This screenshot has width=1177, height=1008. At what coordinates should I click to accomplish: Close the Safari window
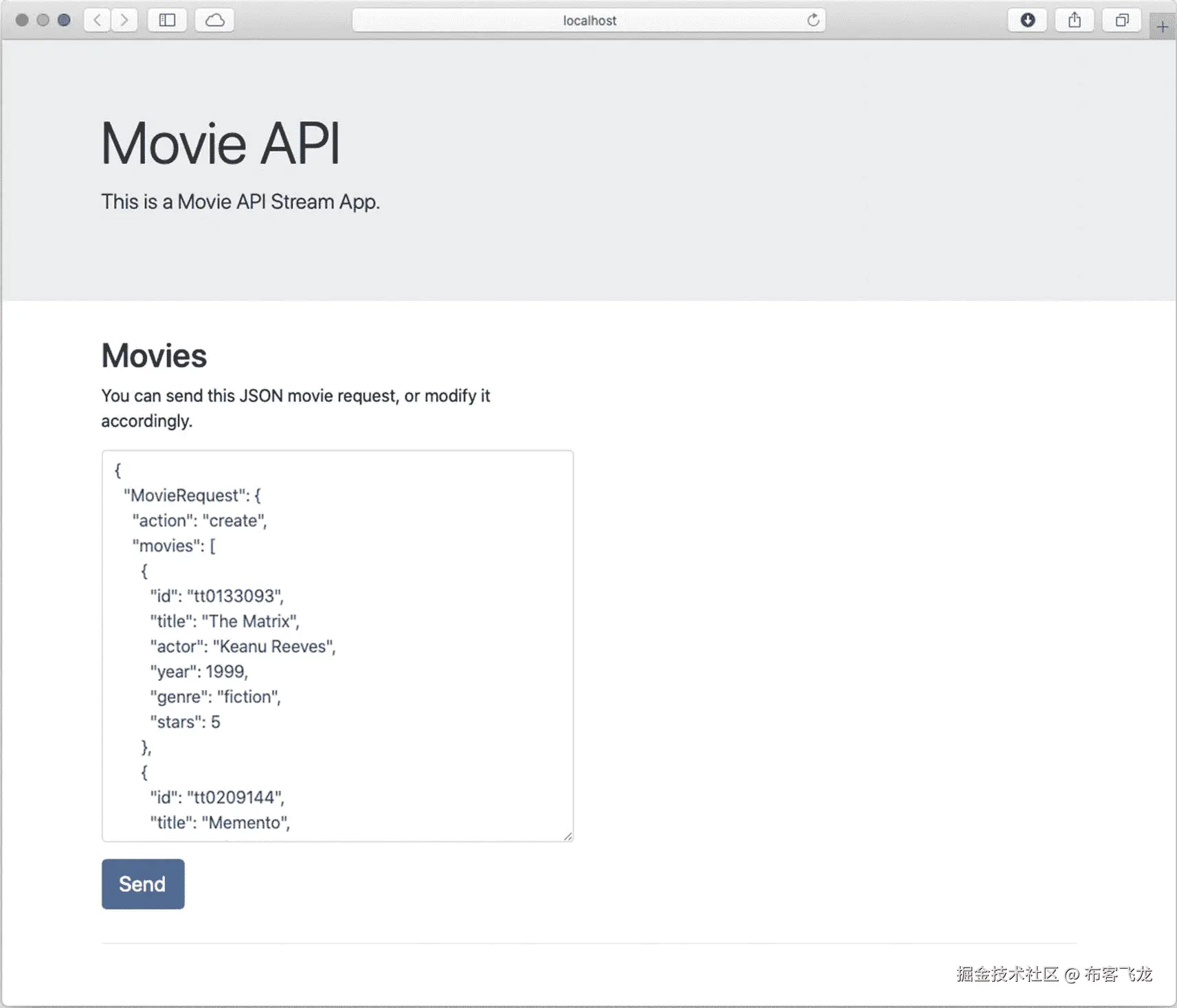coord(22,20)
